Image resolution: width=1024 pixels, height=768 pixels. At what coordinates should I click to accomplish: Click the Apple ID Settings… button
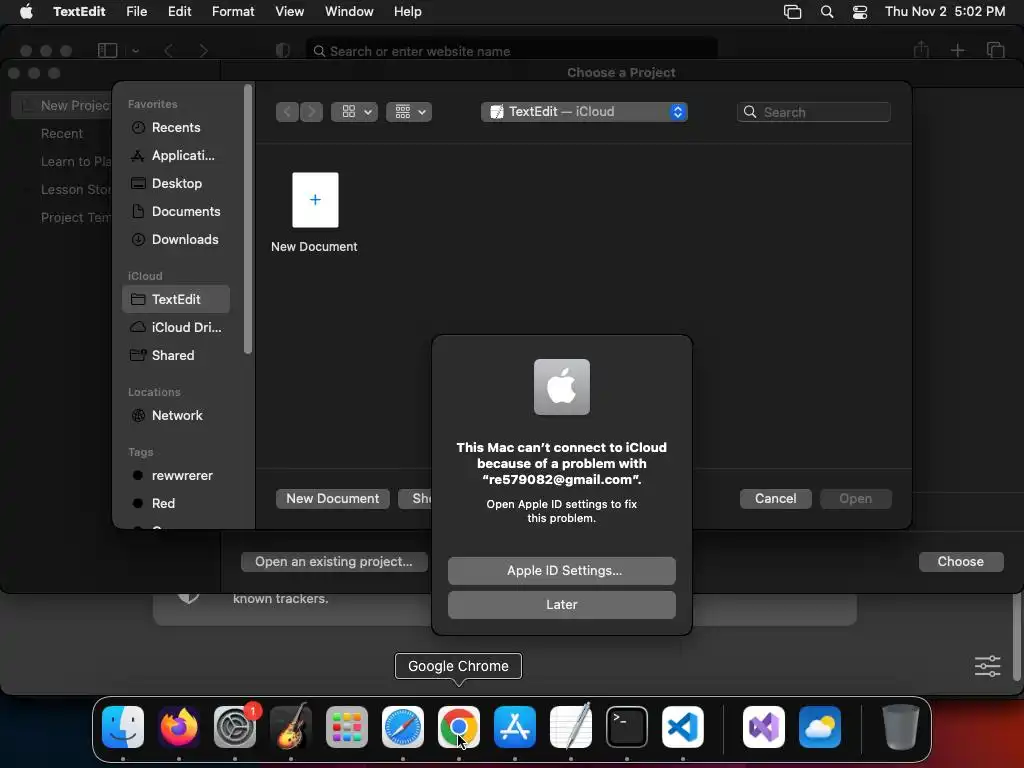(562, 571)
